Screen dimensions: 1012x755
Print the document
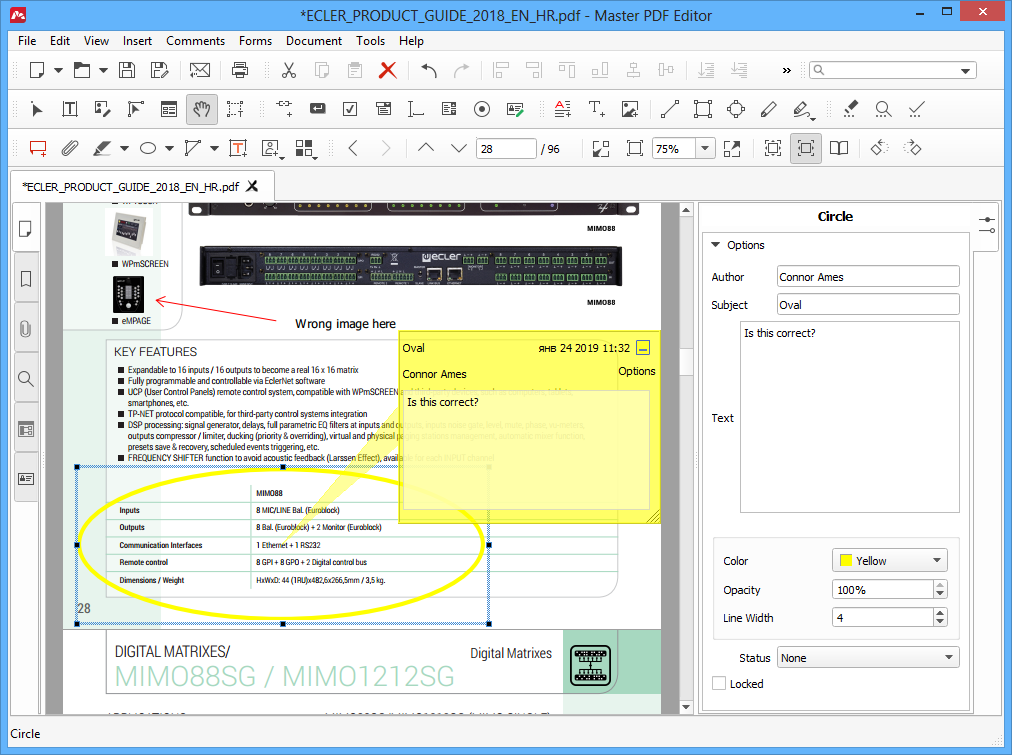tap(240, 70)
